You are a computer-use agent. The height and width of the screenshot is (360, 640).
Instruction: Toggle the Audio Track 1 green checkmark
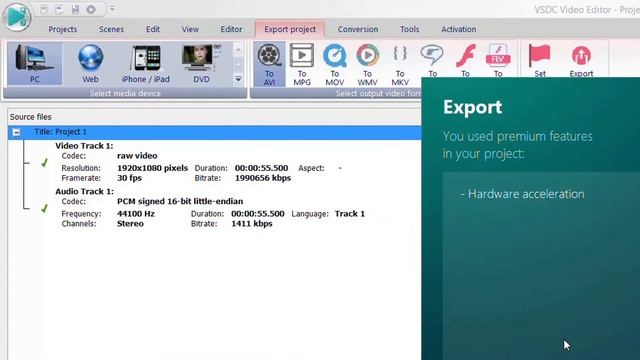coord(44,209)
